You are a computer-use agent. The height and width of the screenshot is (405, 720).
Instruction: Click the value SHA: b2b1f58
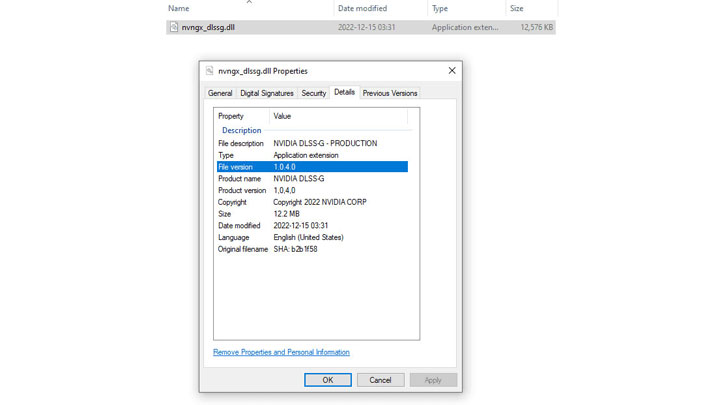pos(295,249)
